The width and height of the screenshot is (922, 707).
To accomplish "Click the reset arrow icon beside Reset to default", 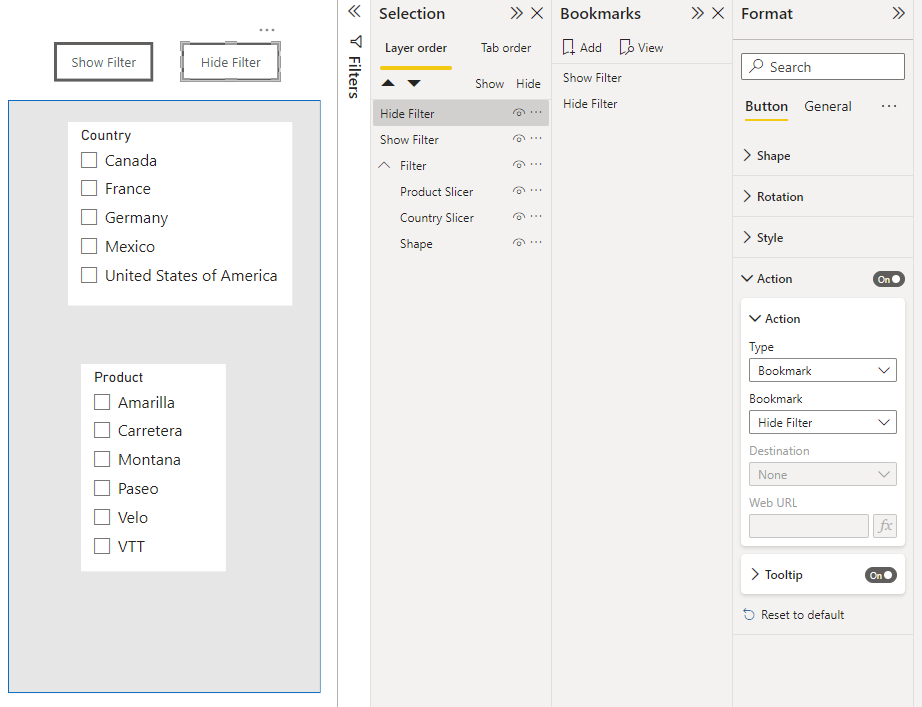I will coord(749,615).
